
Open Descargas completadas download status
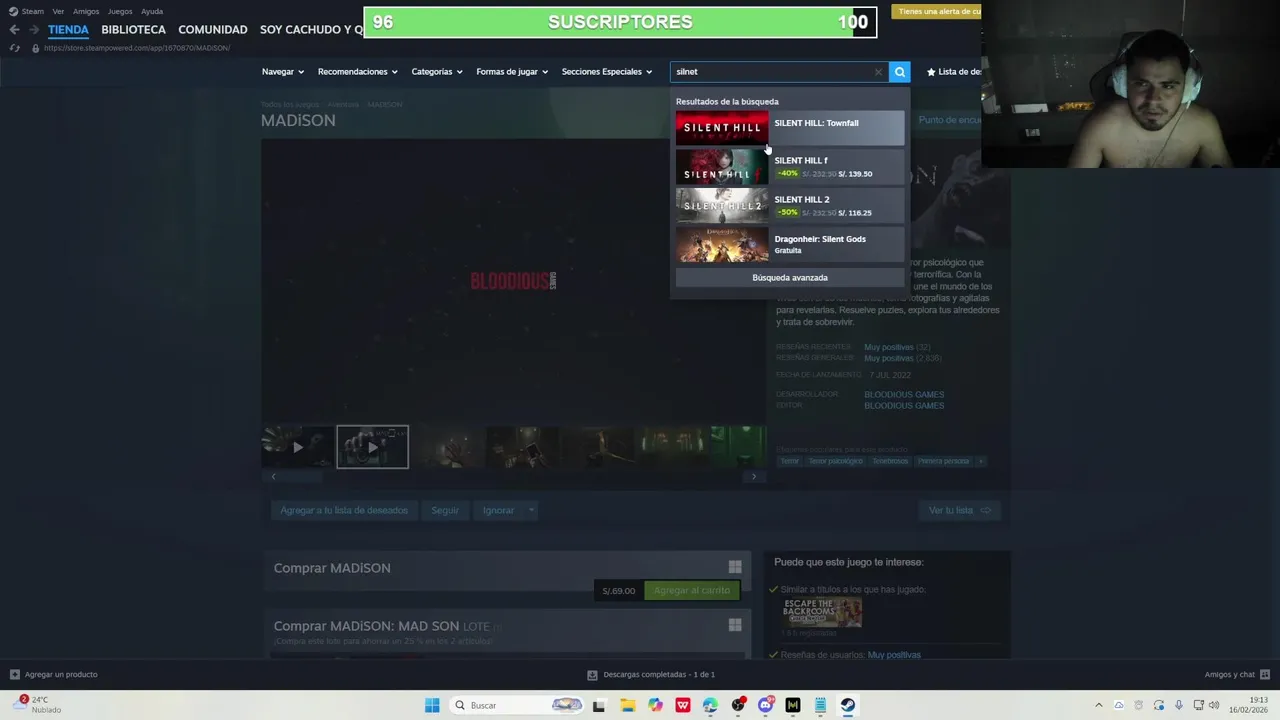tap(651, 675)
